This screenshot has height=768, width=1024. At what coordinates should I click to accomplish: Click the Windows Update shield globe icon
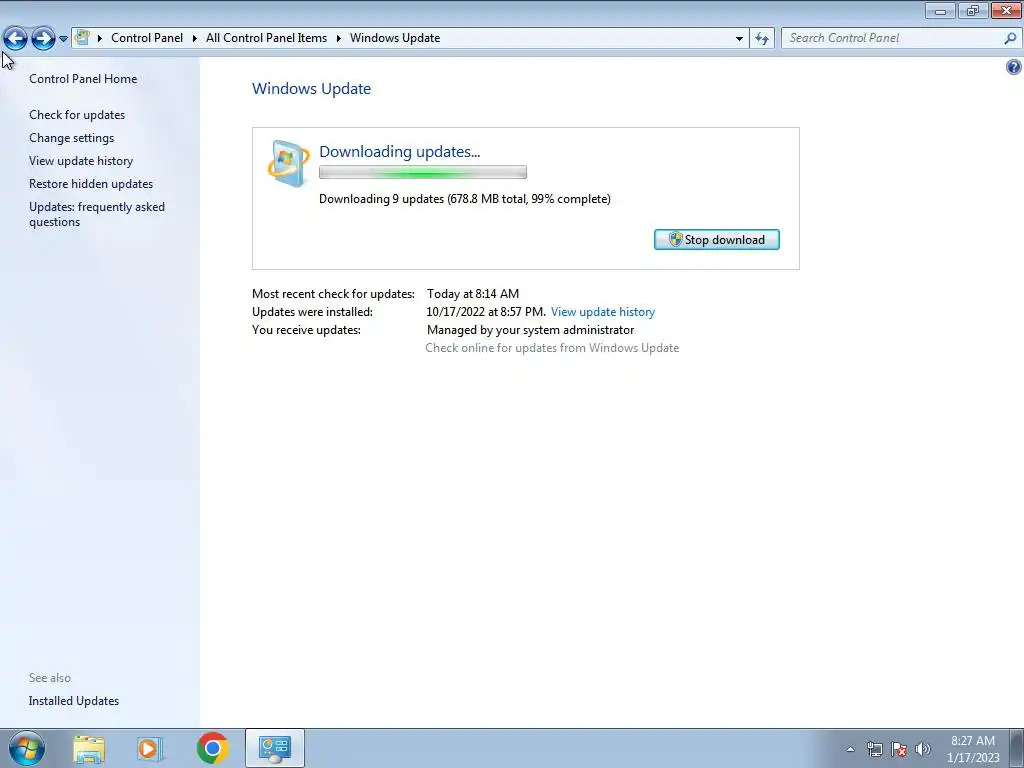tap(288, 163)
